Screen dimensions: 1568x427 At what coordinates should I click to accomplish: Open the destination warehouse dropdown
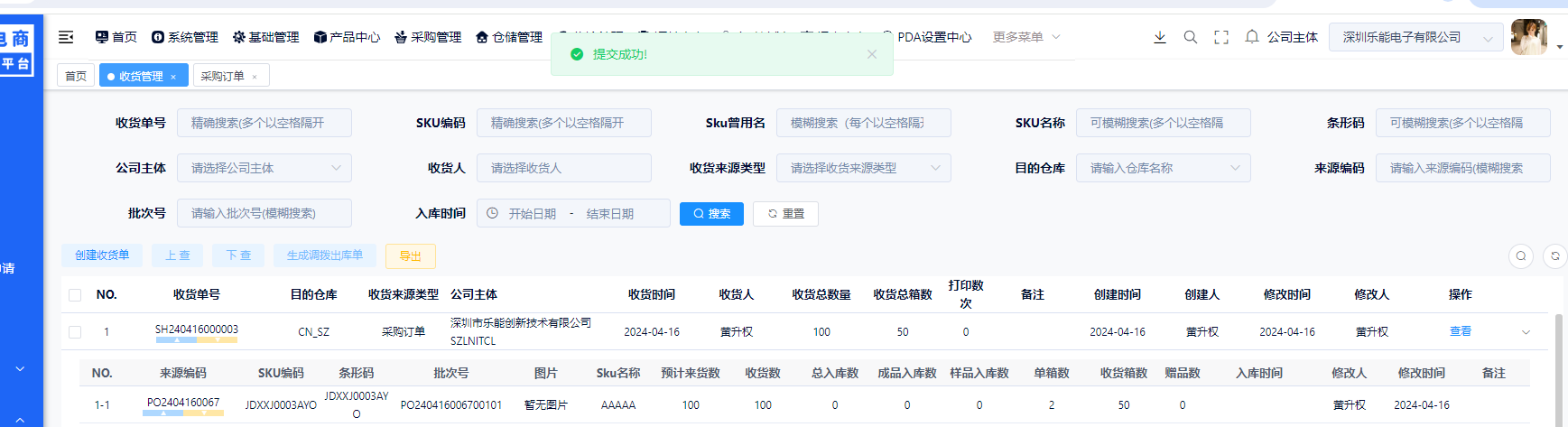[x=1163, y=168]
